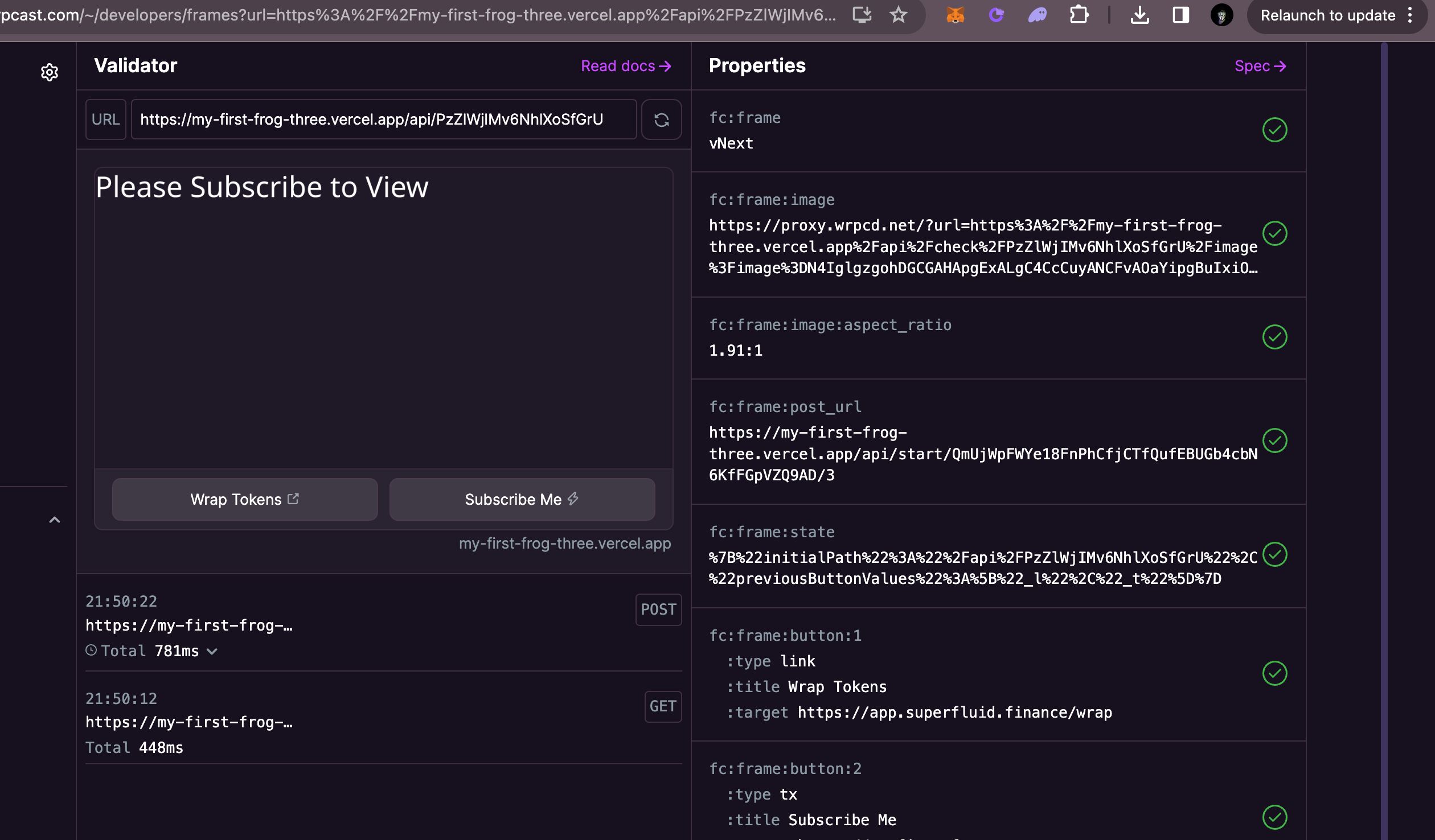
Task: Open the Phantom ghost extension
Action: pos(1037,15)
